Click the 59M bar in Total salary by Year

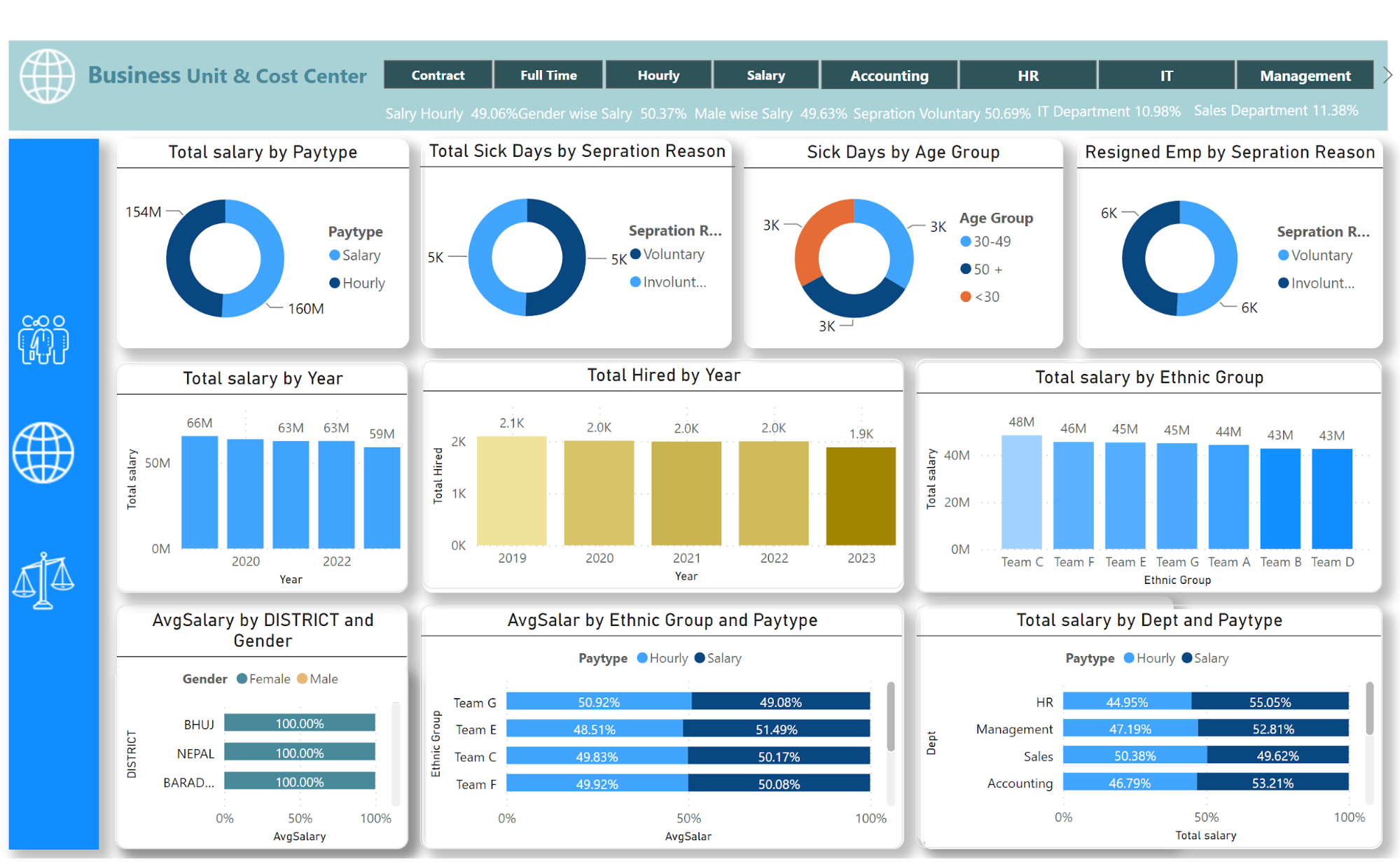tap(382, 498)
